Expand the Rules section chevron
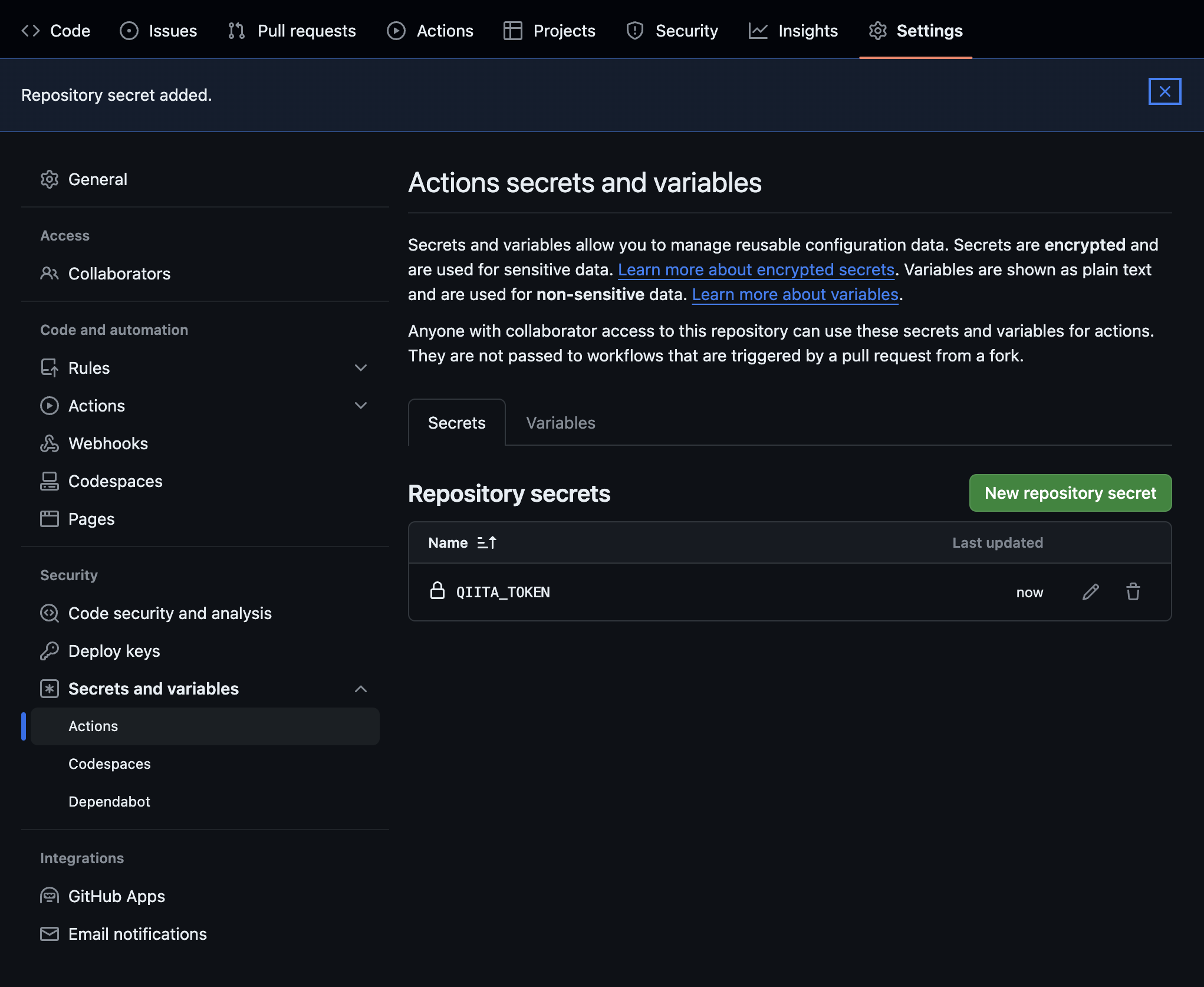 click(361, 368)
